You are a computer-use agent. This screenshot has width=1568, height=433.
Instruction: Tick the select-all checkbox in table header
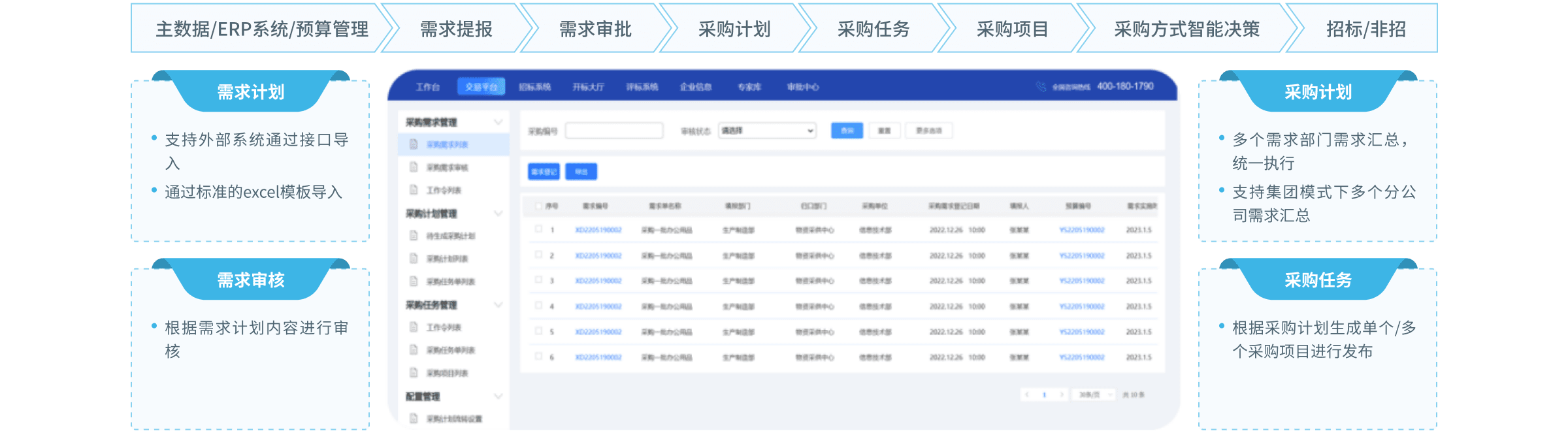[x=538, y=206]
